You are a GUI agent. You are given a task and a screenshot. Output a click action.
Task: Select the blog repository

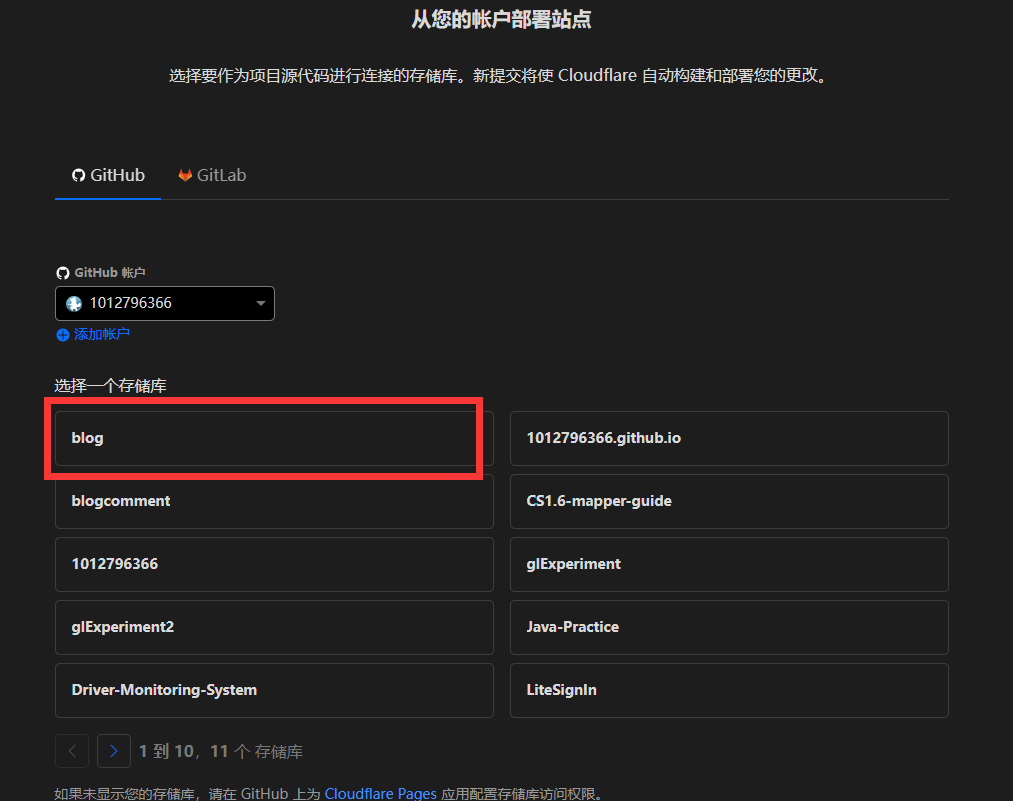(273, 438)
